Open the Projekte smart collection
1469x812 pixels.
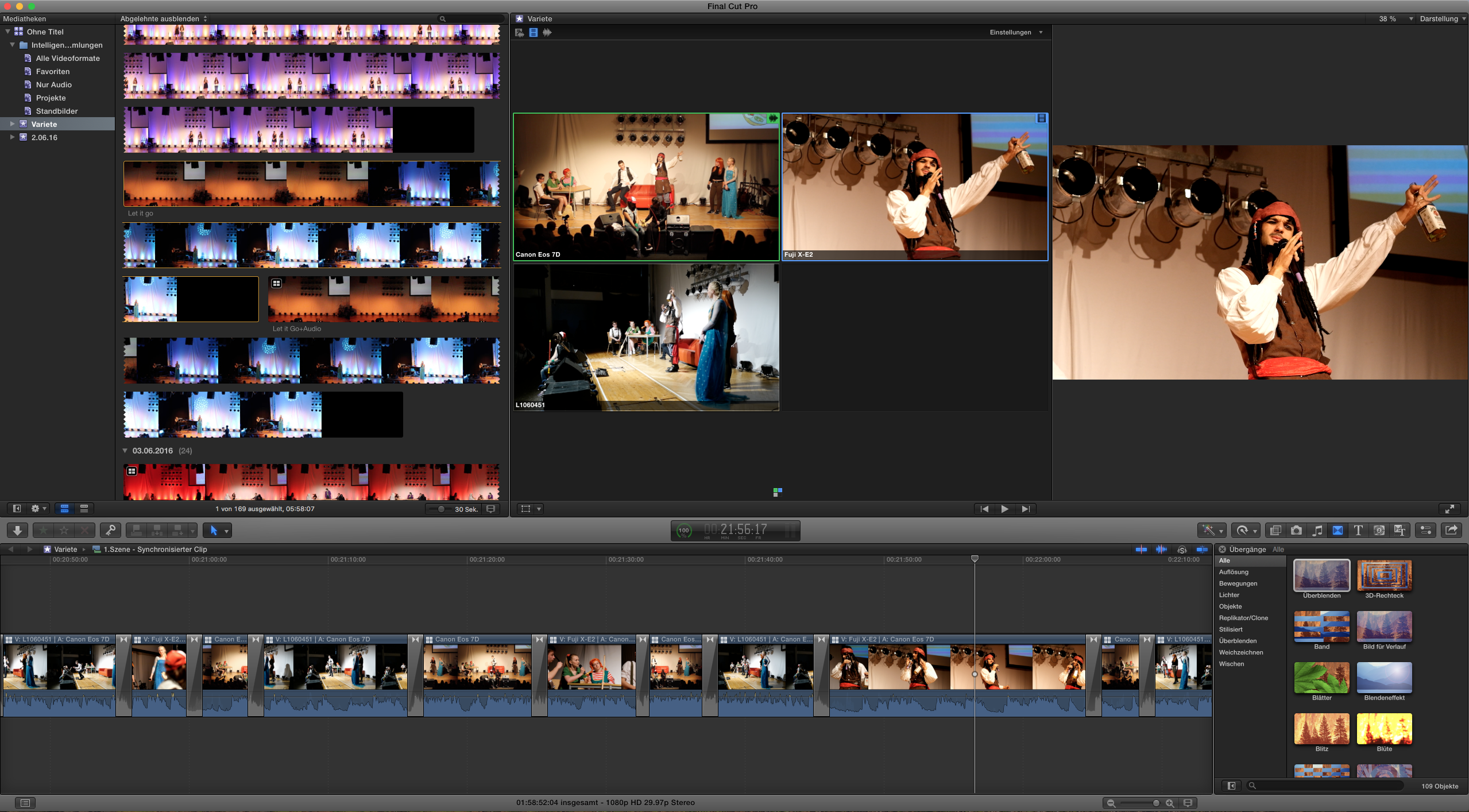coord(51,98)
